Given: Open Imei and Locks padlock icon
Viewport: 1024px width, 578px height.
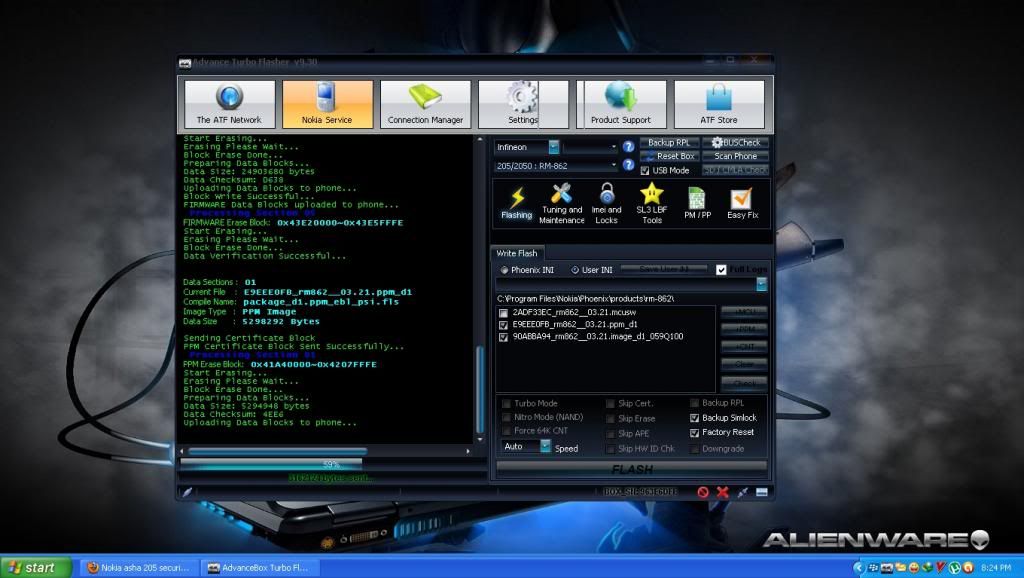Looking at the screenshot, I should (606, 201).
